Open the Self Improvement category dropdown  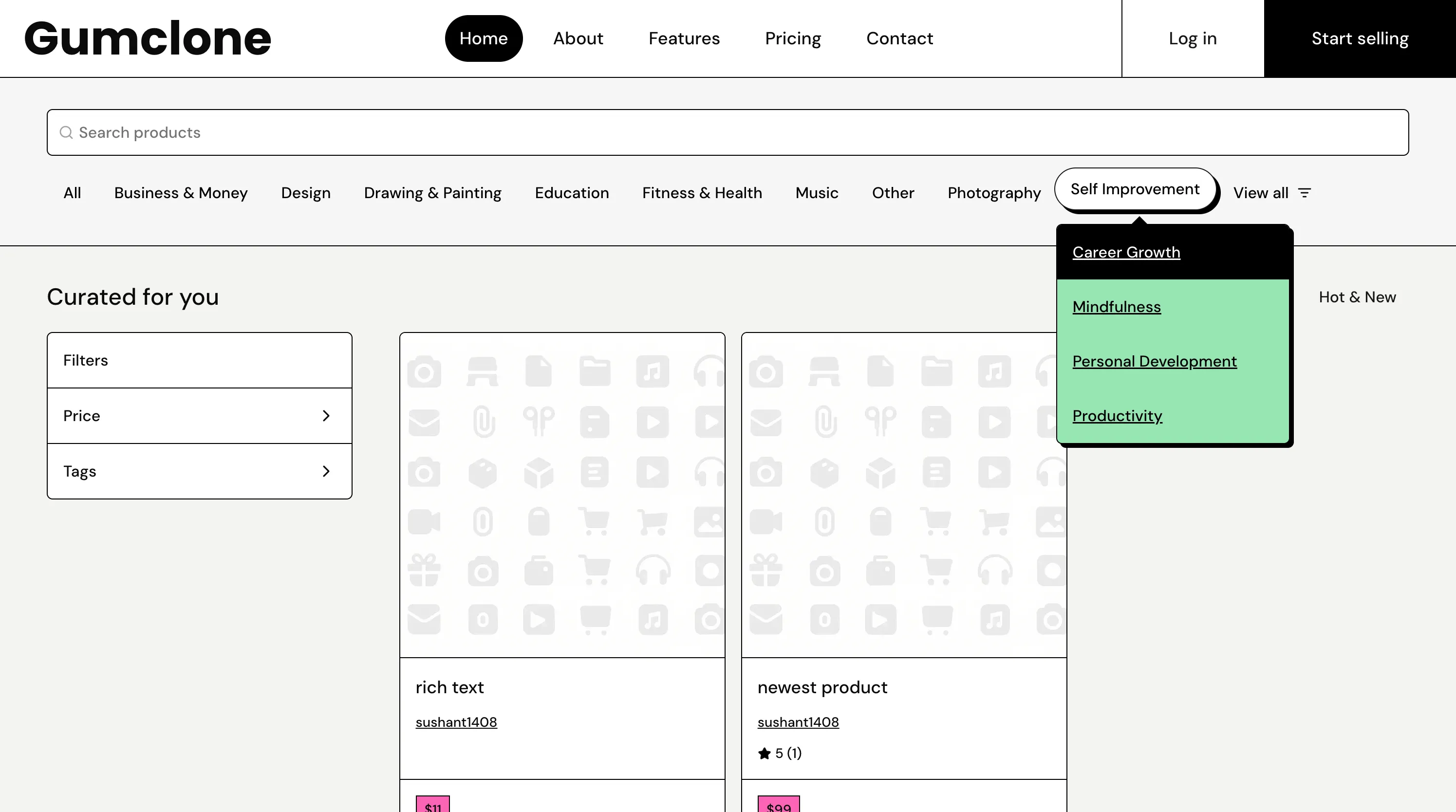tap(1135, 189)
